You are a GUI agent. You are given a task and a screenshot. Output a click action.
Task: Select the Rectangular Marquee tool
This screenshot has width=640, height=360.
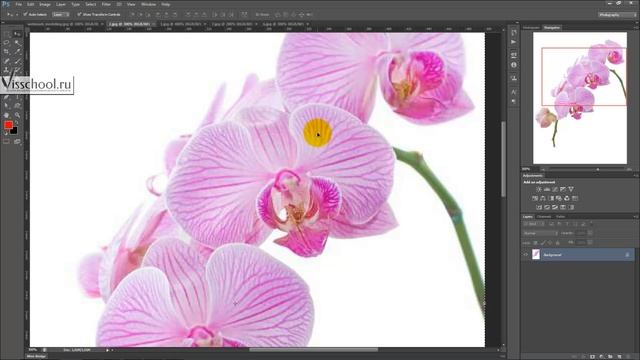(x=6, y=34)
